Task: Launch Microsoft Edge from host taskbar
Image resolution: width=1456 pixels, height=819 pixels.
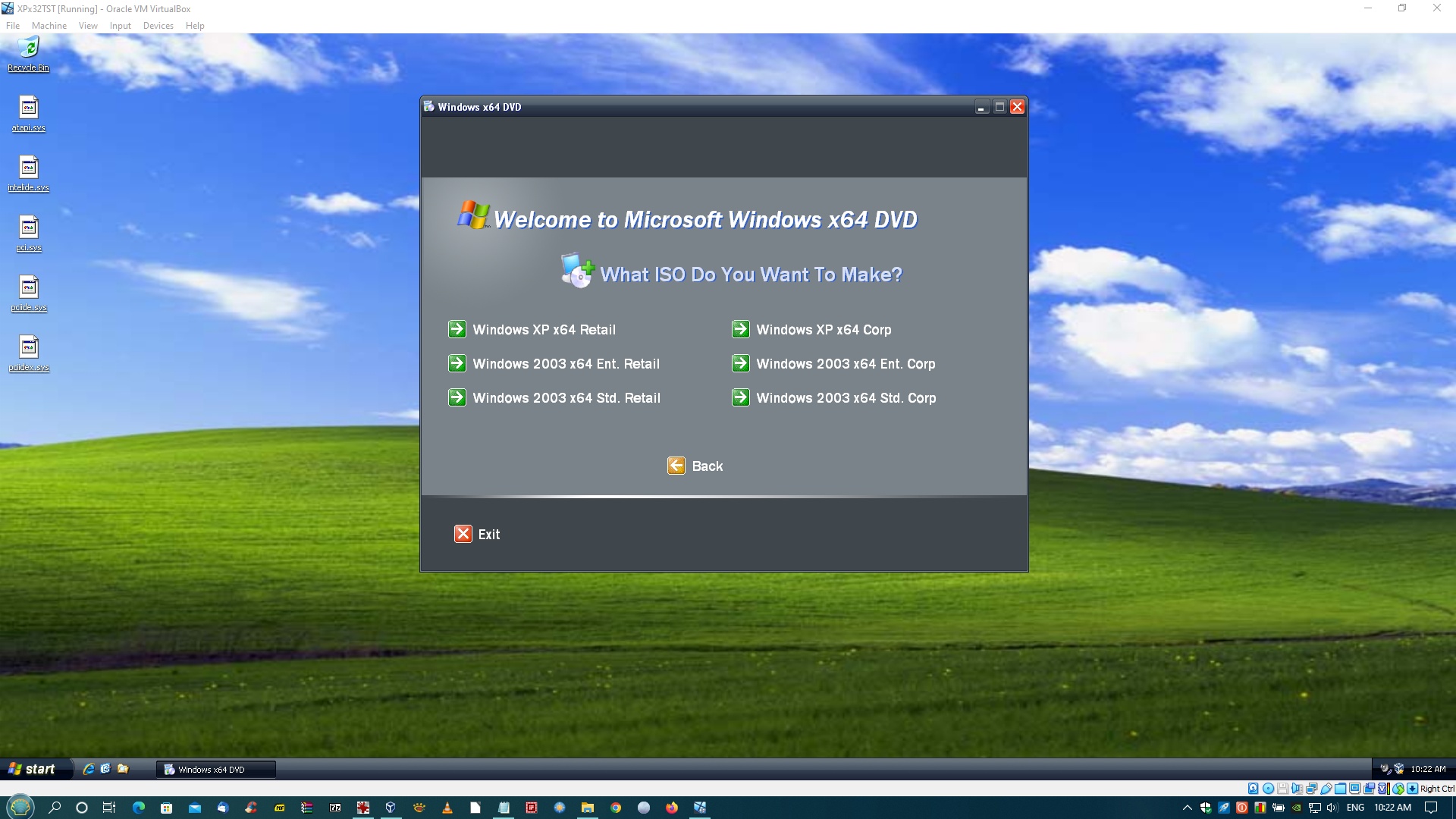Action: coord(138,808)
